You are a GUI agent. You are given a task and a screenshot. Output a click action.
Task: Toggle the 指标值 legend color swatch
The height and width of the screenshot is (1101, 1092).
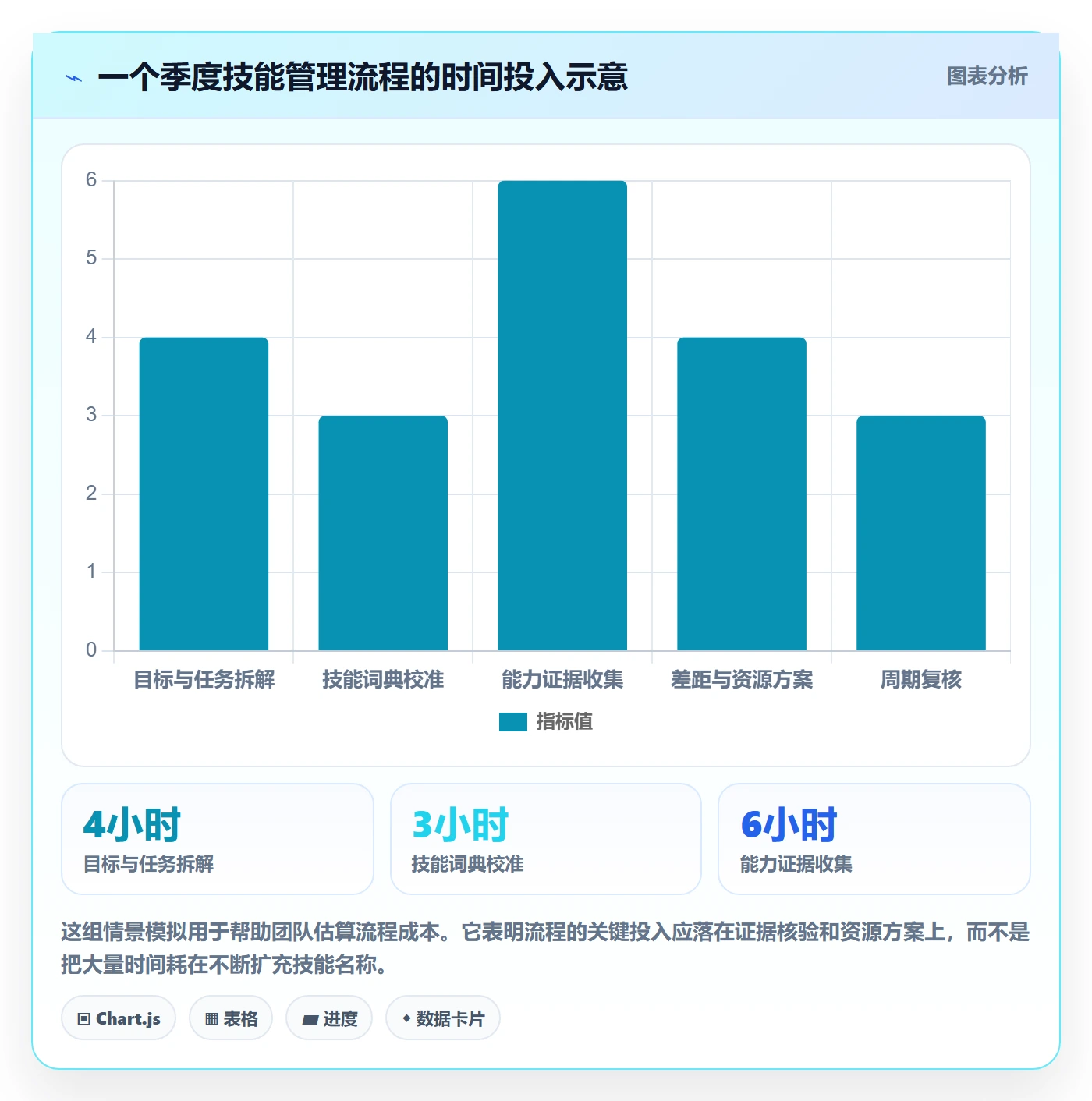(x=513, y=722)
